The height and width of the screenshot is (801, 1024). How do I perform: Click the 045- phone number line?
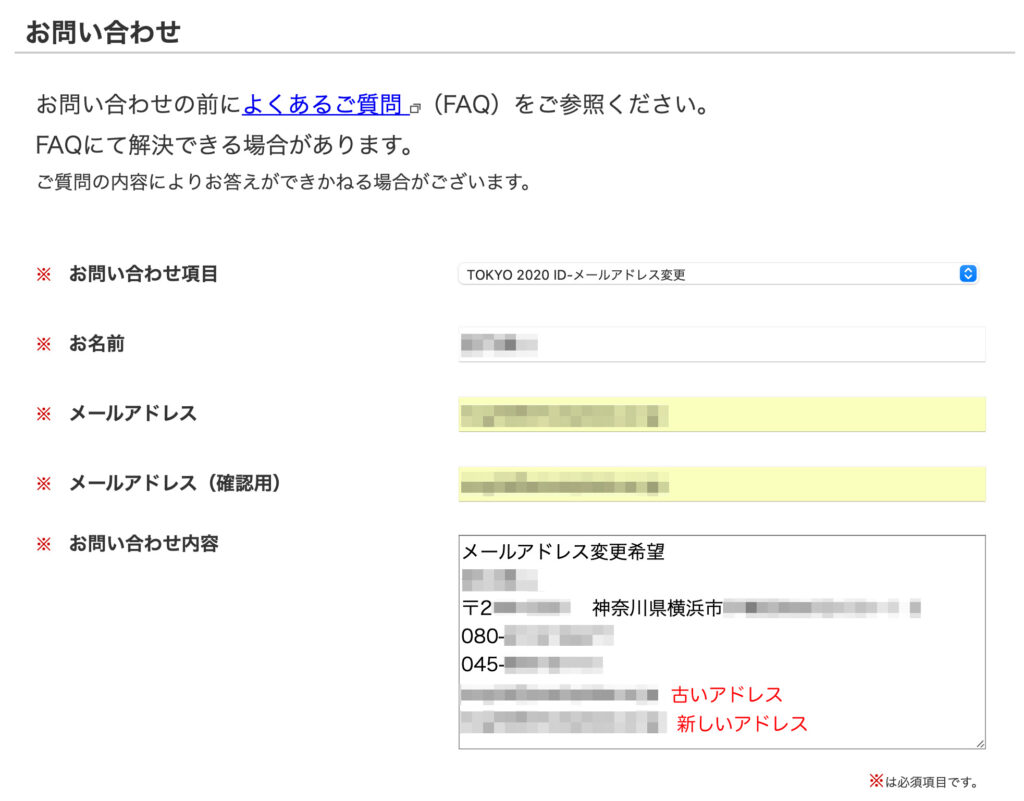532,664
